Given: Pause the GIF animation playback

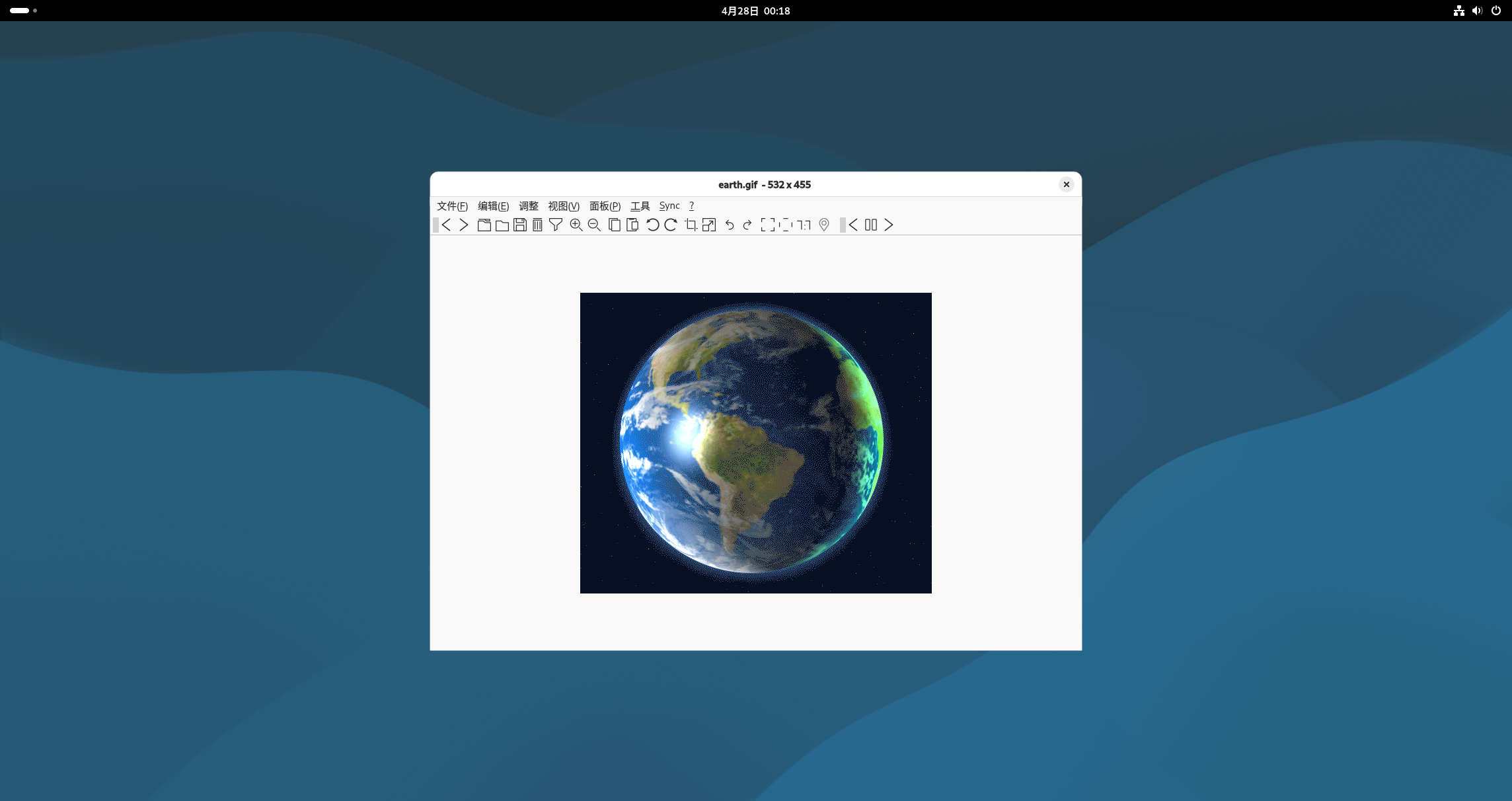Looking at the screenshot, I should click(x=871, y=225).
